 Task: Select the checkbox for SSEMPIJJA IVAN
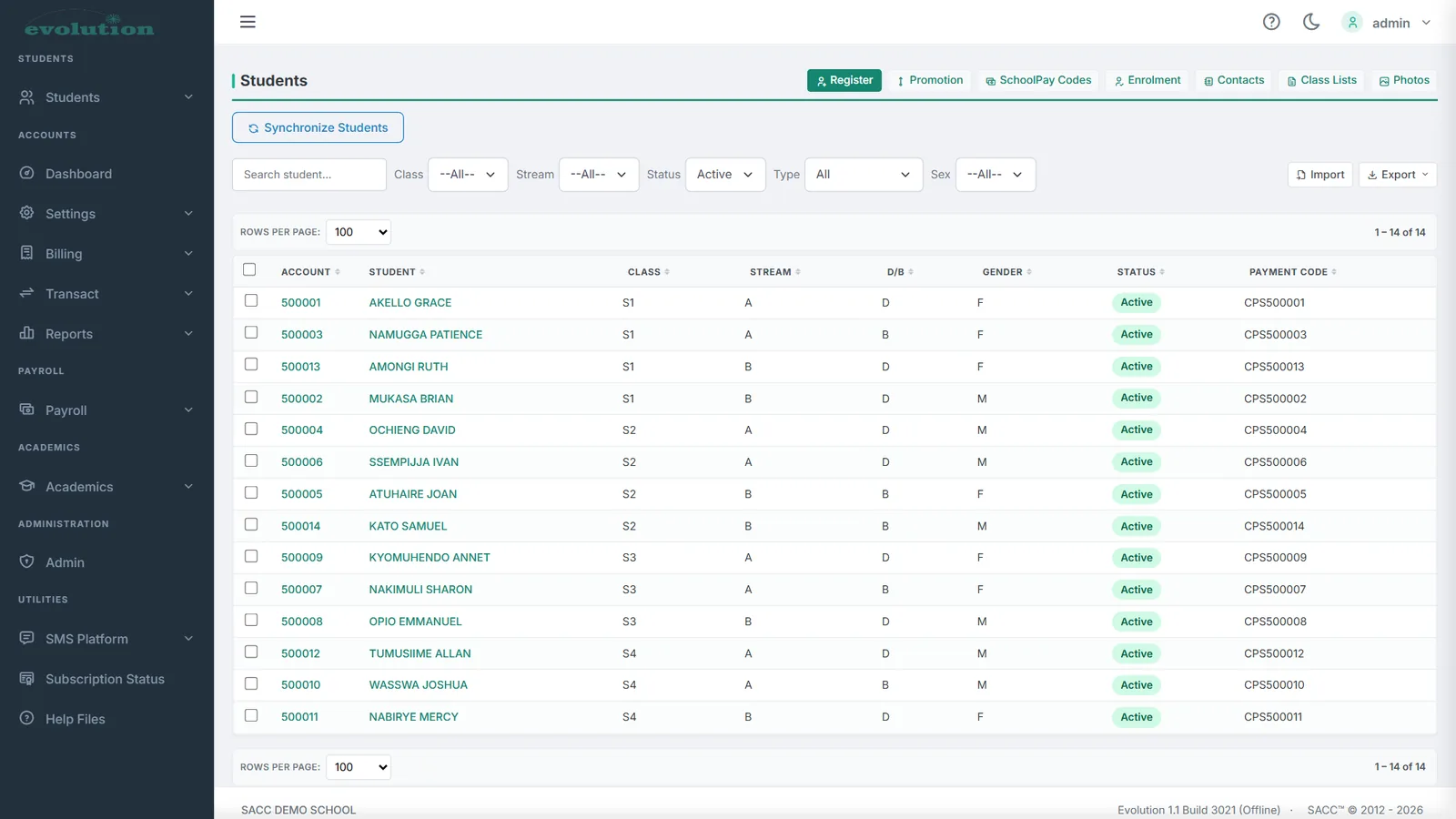click(251, 460)
